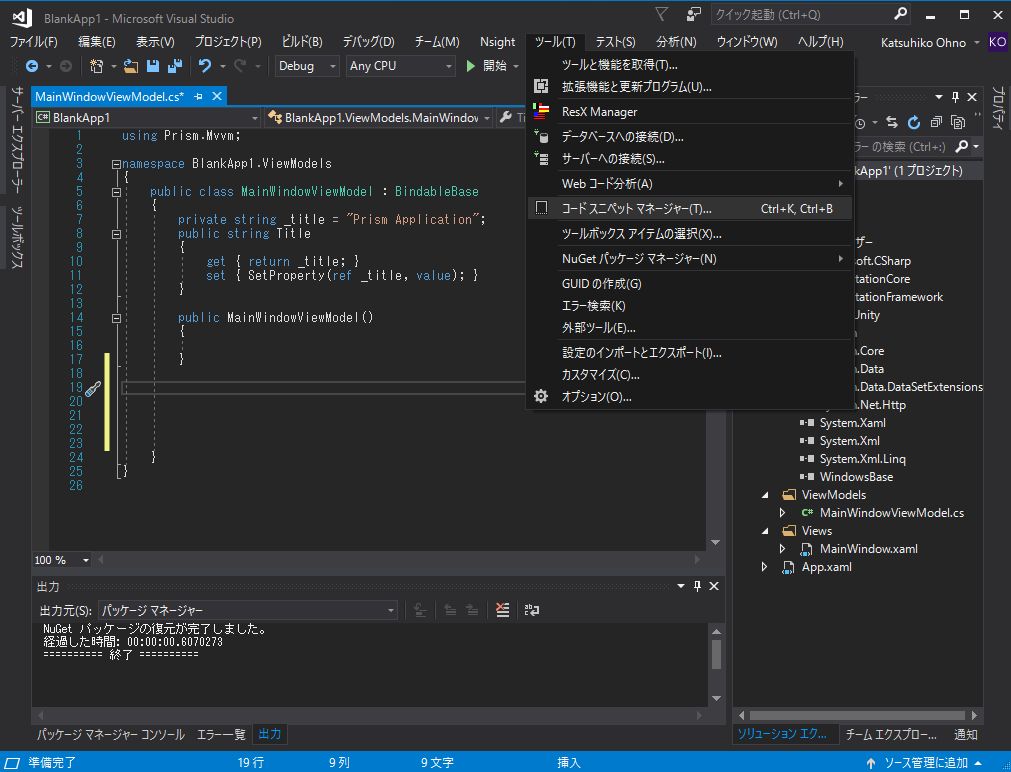
Task: Toggle auto-hide pin on Solution Explorer
Action: (x=955, y=97)
